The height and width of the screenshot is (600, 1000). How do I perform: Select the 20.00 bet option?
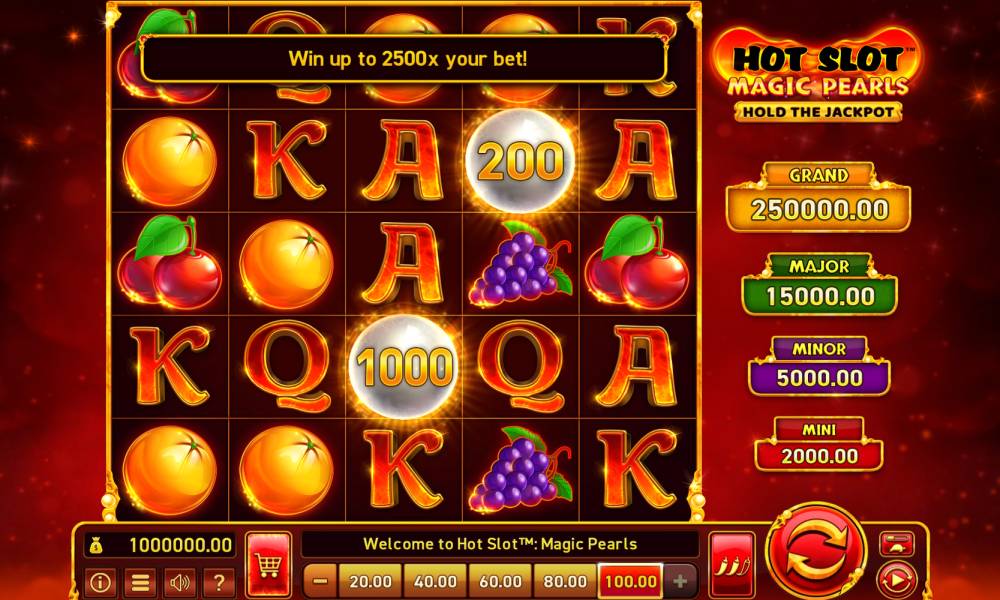click(371, 581)
